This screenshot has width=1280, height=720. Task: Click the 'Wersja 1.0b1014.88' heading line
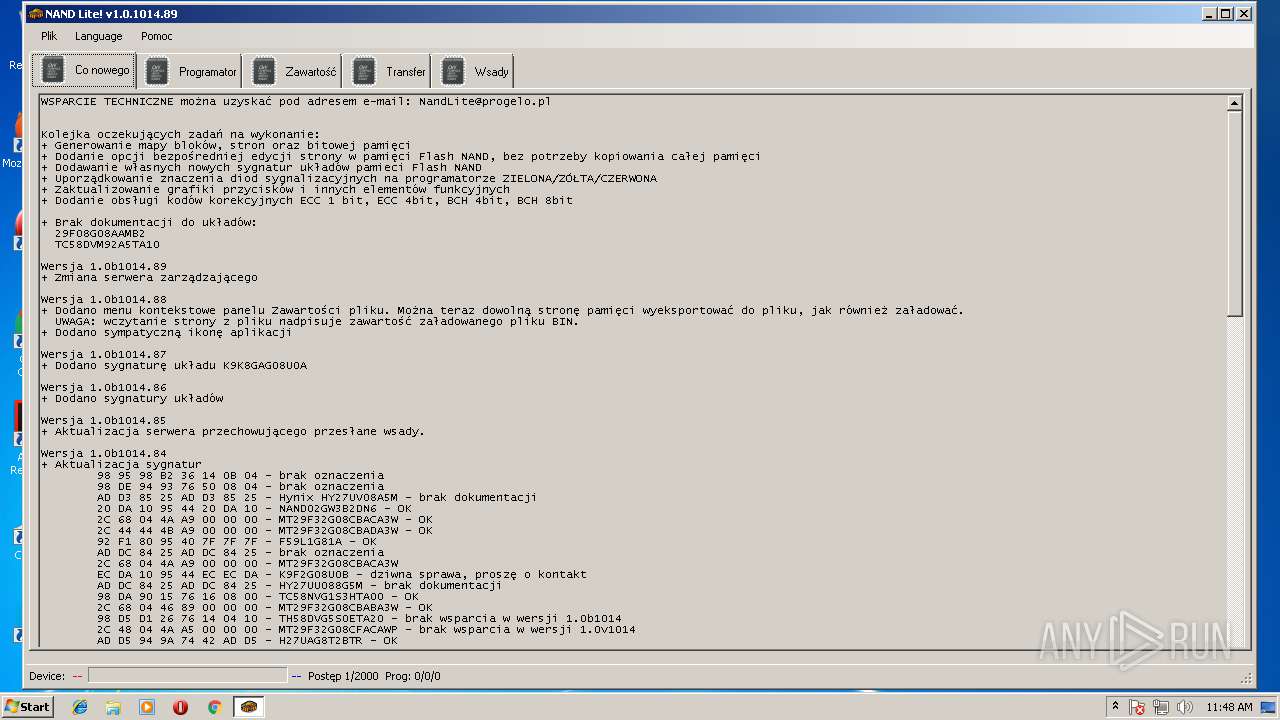pyautogui.click(x=104, y=300)
